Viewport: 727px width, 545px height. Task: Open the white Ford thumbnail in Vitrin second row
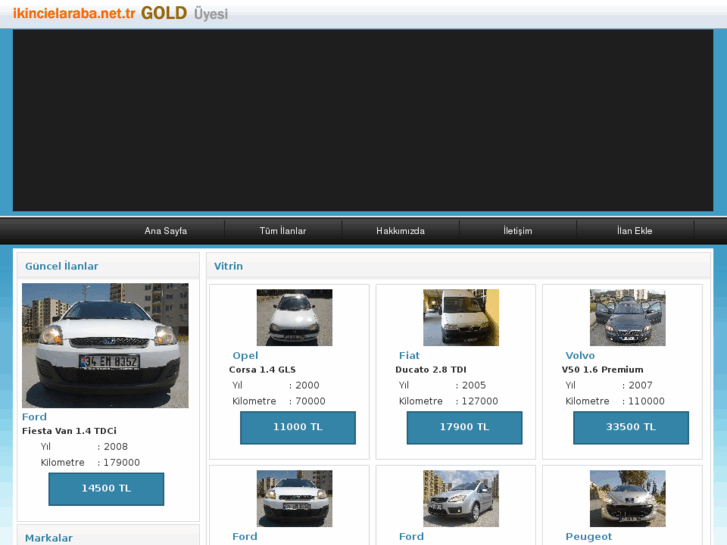coord(294,498)
